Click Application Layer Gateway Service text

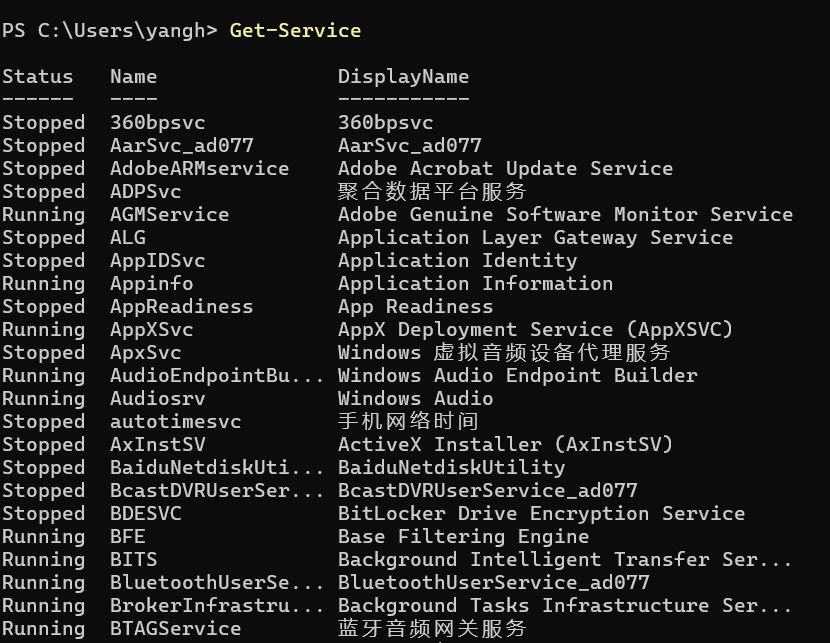(x=535, y=237)
